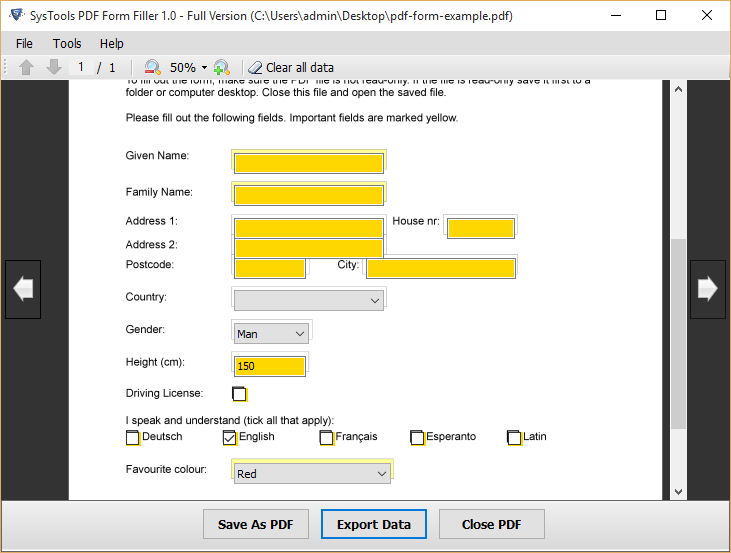Image resolution: width=731 pixels, height=553 pixels.
Task: Click the zoom out magnifier icon
Action: [x=153, y=68]
